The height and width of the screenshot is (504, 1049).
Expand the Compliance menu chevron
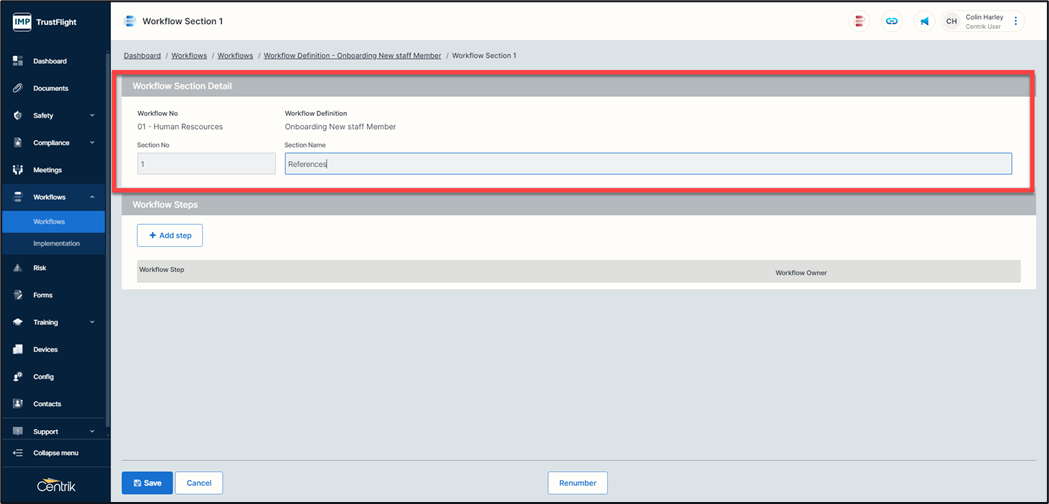point(92,143)
